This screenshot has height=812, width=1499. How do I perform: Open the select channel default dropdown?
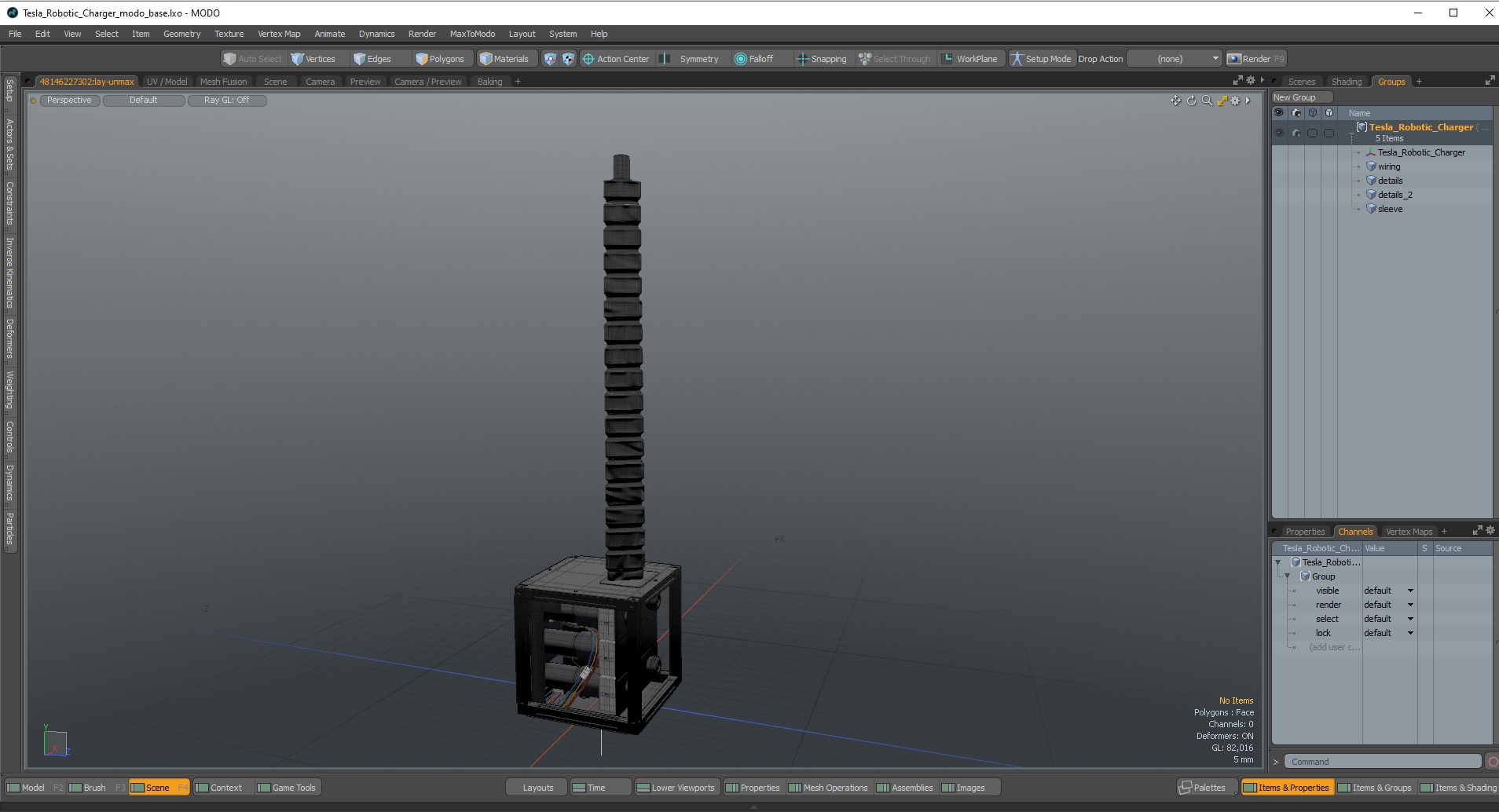(x=1388, y=619)
